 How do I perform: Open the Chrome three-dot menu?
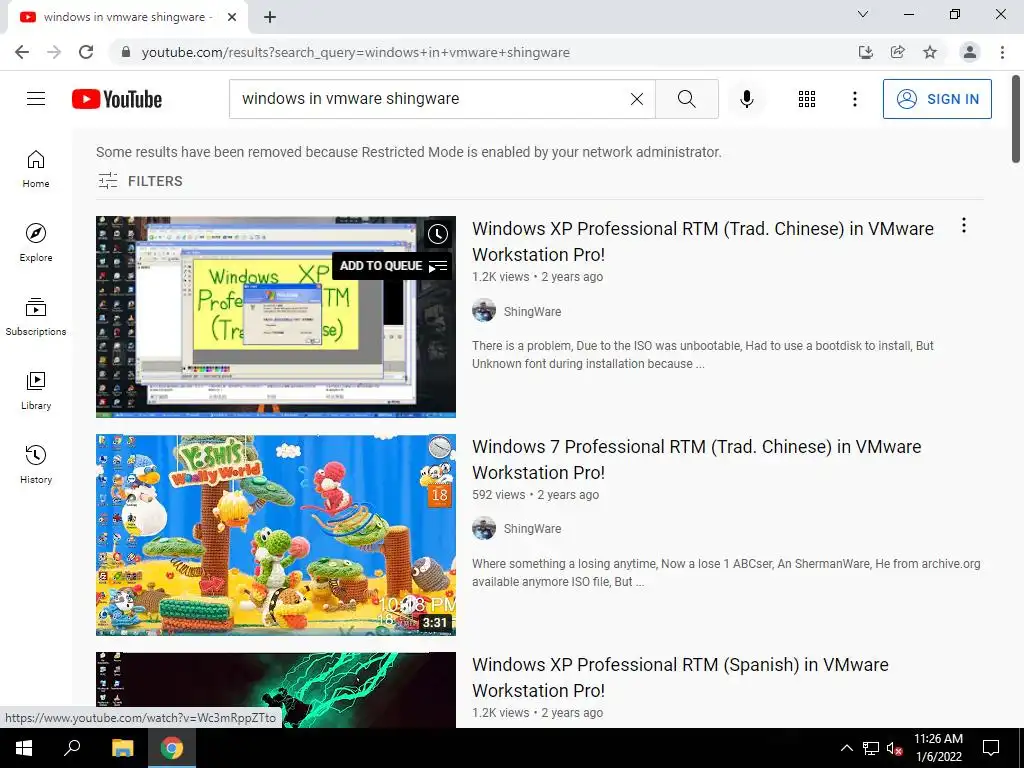point(1002,52)
